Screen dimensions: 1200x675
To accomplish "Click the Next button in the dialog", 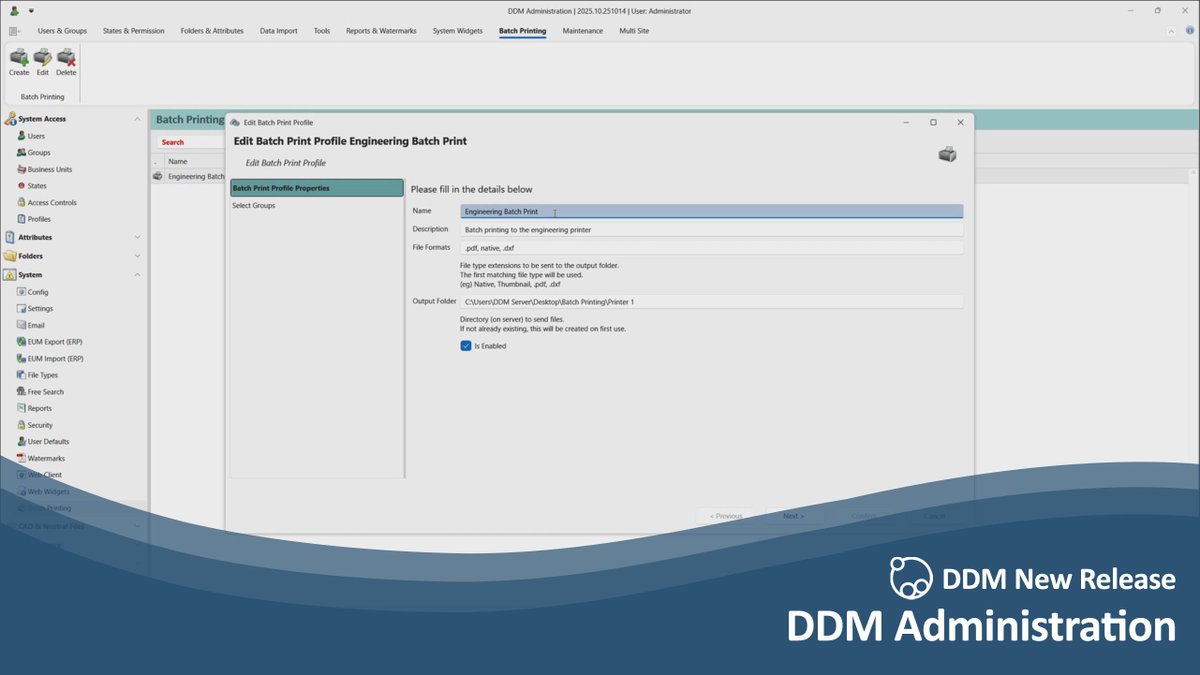I will [x=793, y=516].
